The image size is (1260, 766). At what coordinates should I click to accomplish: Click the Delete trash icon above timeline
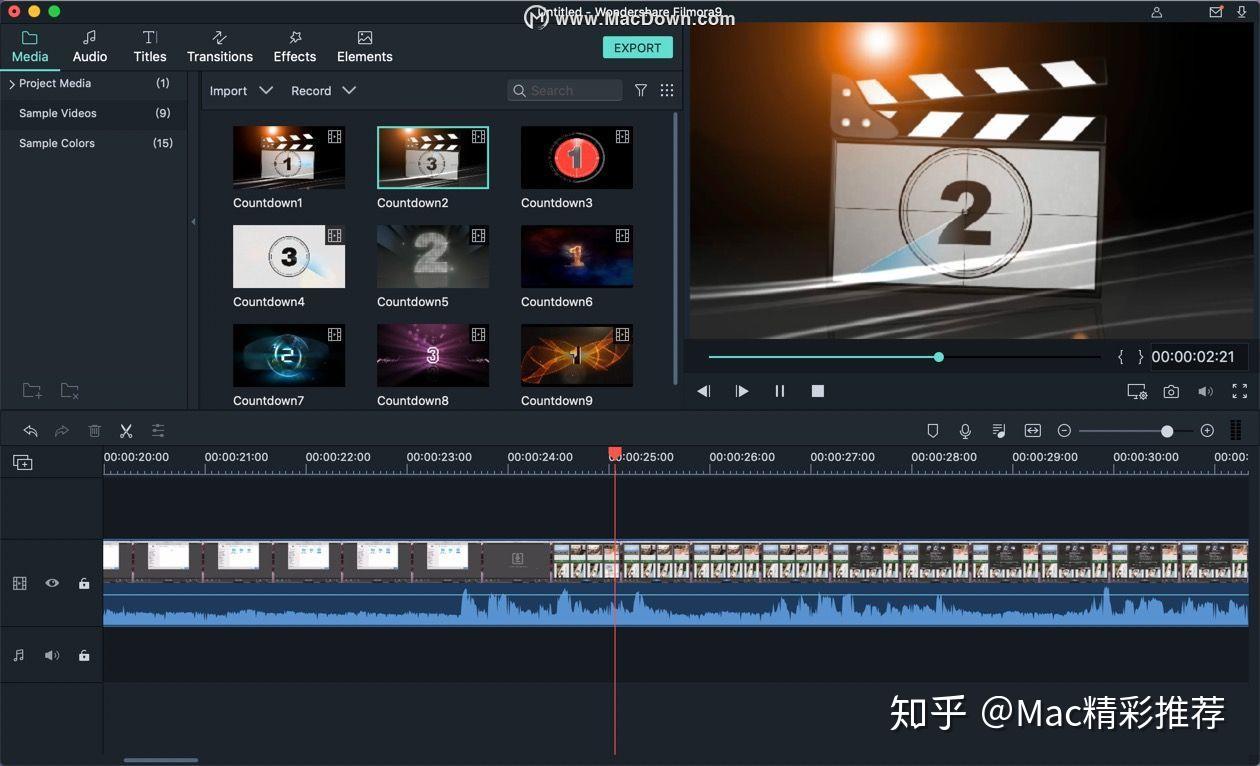[x=94, y=430]
